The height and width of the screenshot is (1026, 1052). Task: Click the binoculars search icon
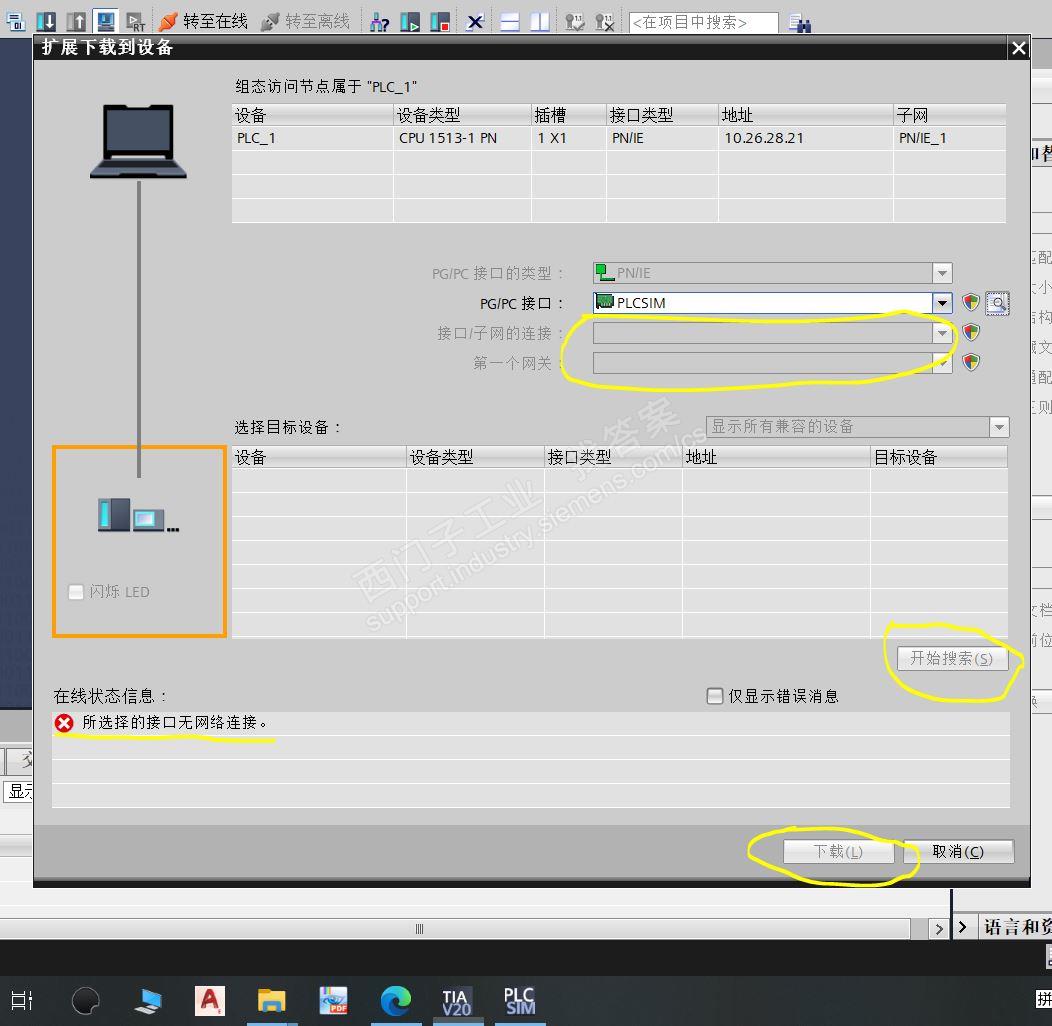point(800,23)
